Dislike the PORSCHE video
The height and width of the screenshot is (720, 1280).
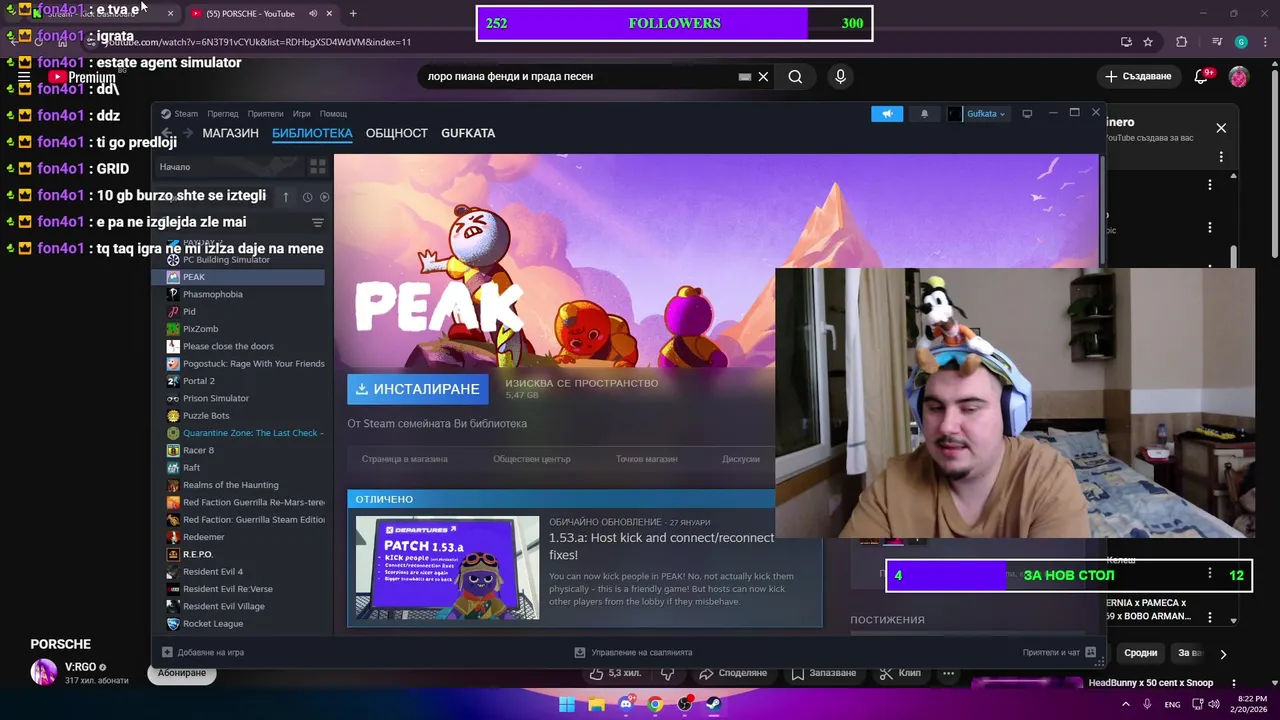pos(668,673)
